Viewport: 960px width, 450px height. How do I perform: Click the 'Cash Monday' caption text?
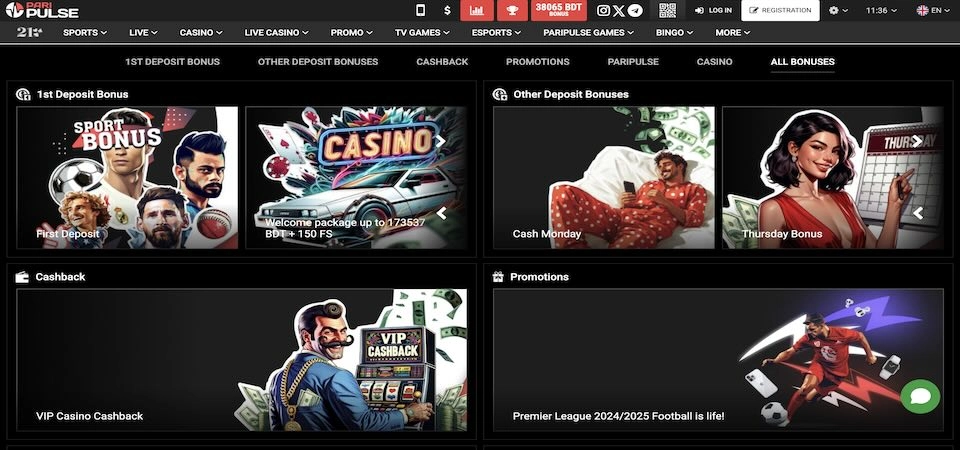tap(547, 234)
